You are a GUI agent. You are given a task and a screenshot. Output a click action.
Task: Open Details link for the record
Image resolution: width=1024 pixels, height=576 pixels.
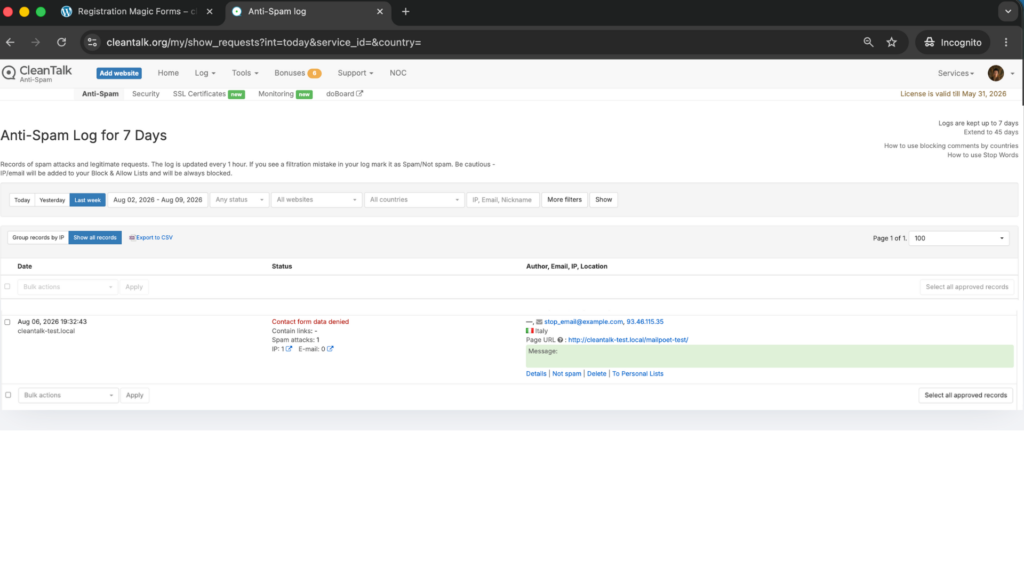[x=536, y=374]
